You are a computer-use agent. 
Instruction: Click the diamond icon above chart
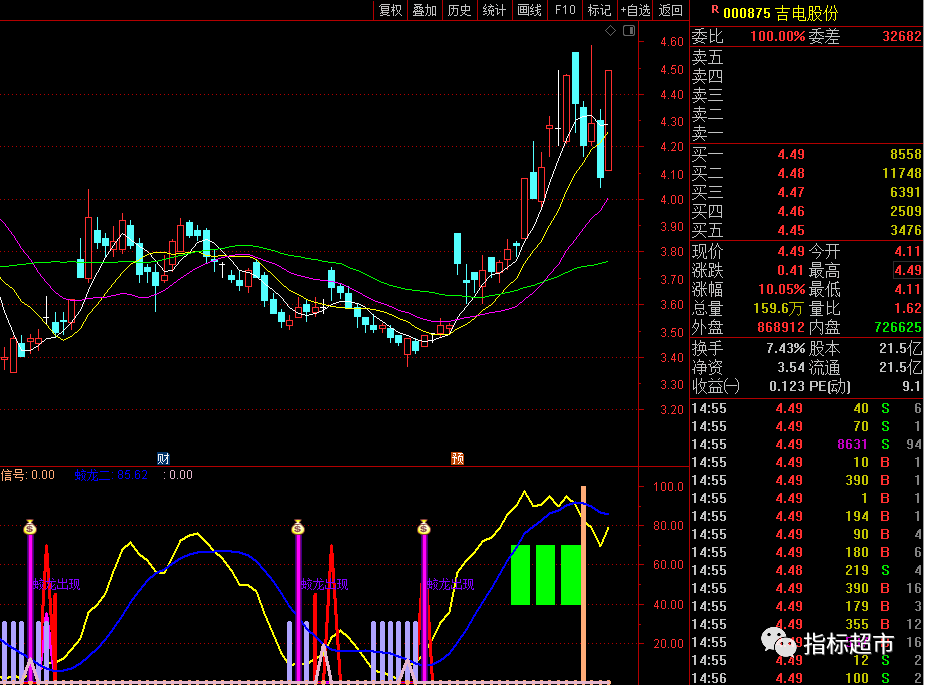coord(611,31)
